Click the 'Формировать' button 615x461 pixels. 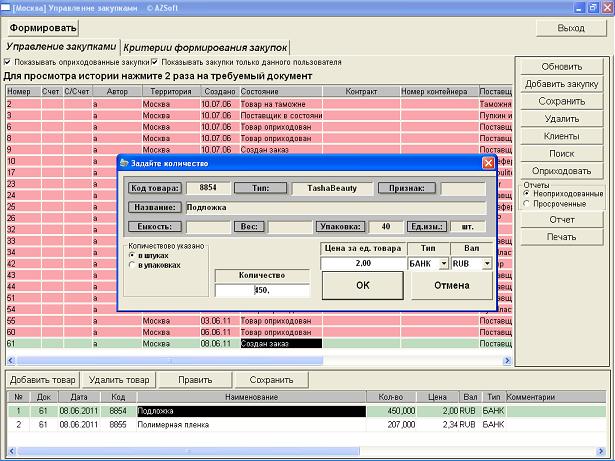[43, 28]
